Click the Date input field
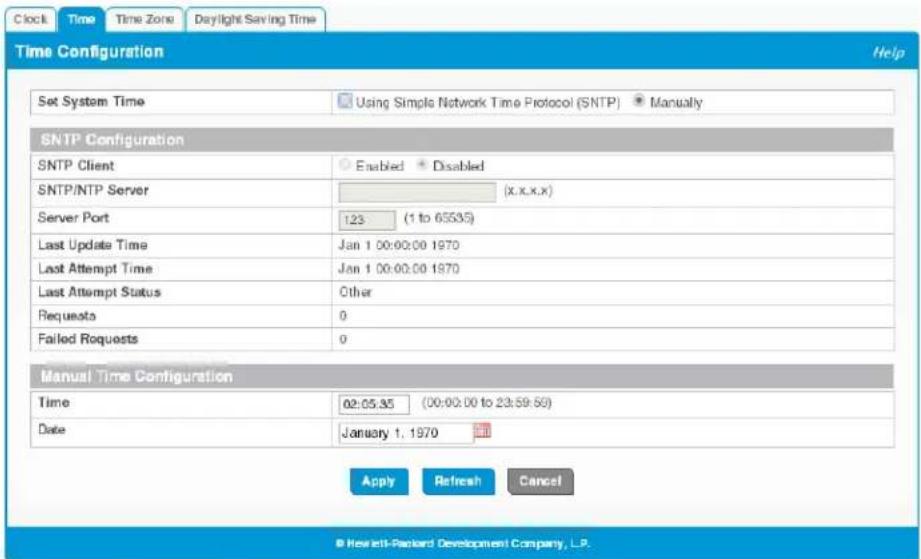This screenshot has width=921, height=559. tap(406, 433)
